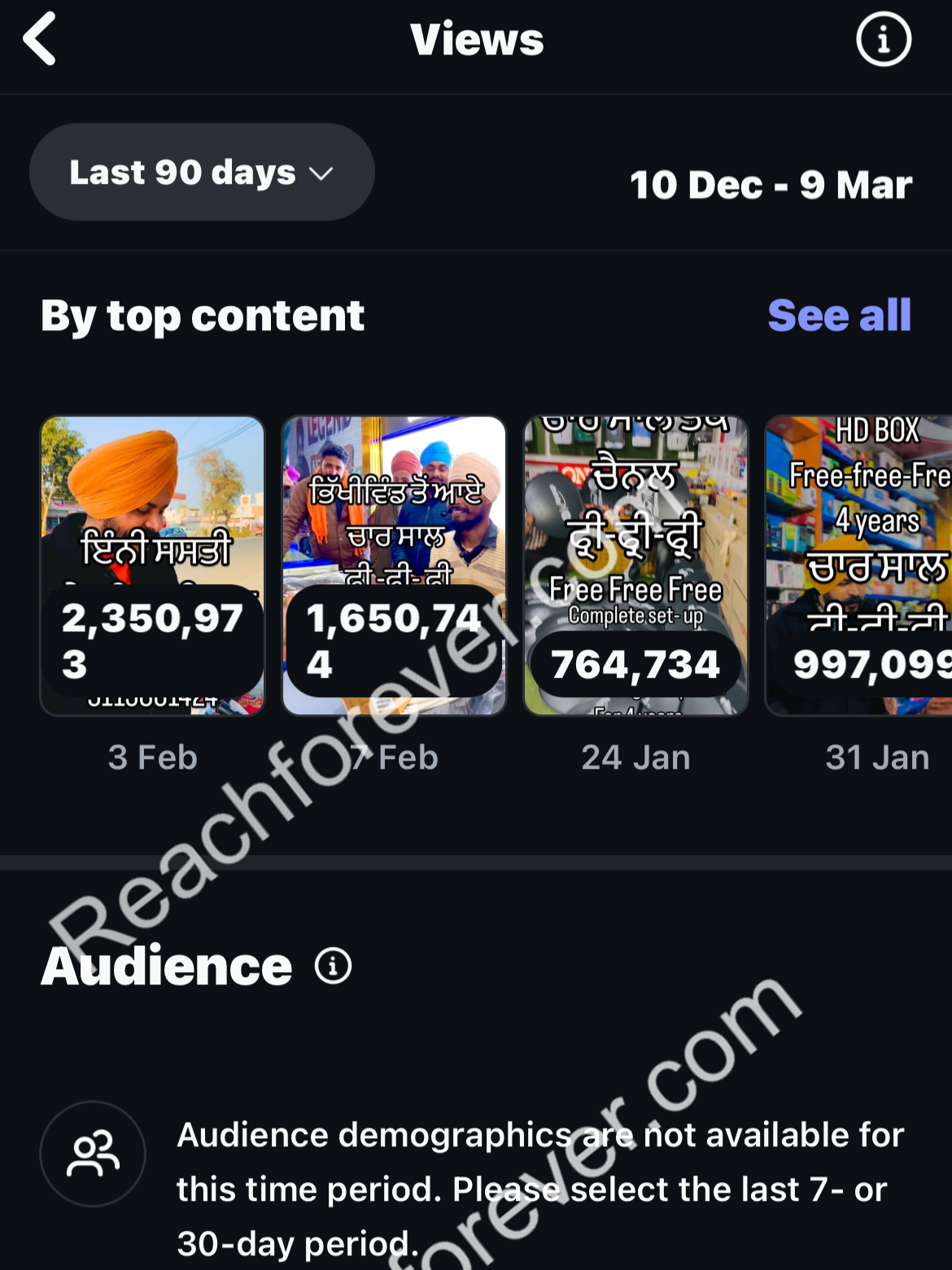952x1270 pixels.
Task: Go back using the top-left arrow
Action: coord(39,38)
